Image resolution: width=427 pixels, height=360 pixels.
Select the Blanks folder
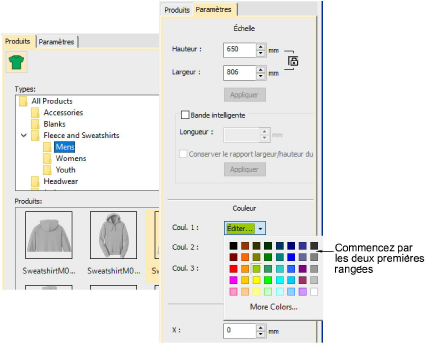54,124
